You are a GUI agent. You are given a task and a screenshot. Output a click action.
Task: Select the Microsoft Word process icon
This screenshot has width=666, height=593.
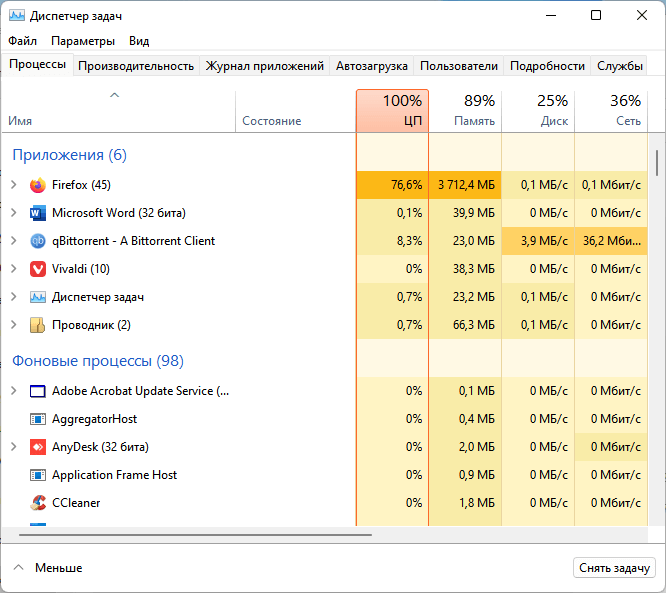(x=38, y=213)
